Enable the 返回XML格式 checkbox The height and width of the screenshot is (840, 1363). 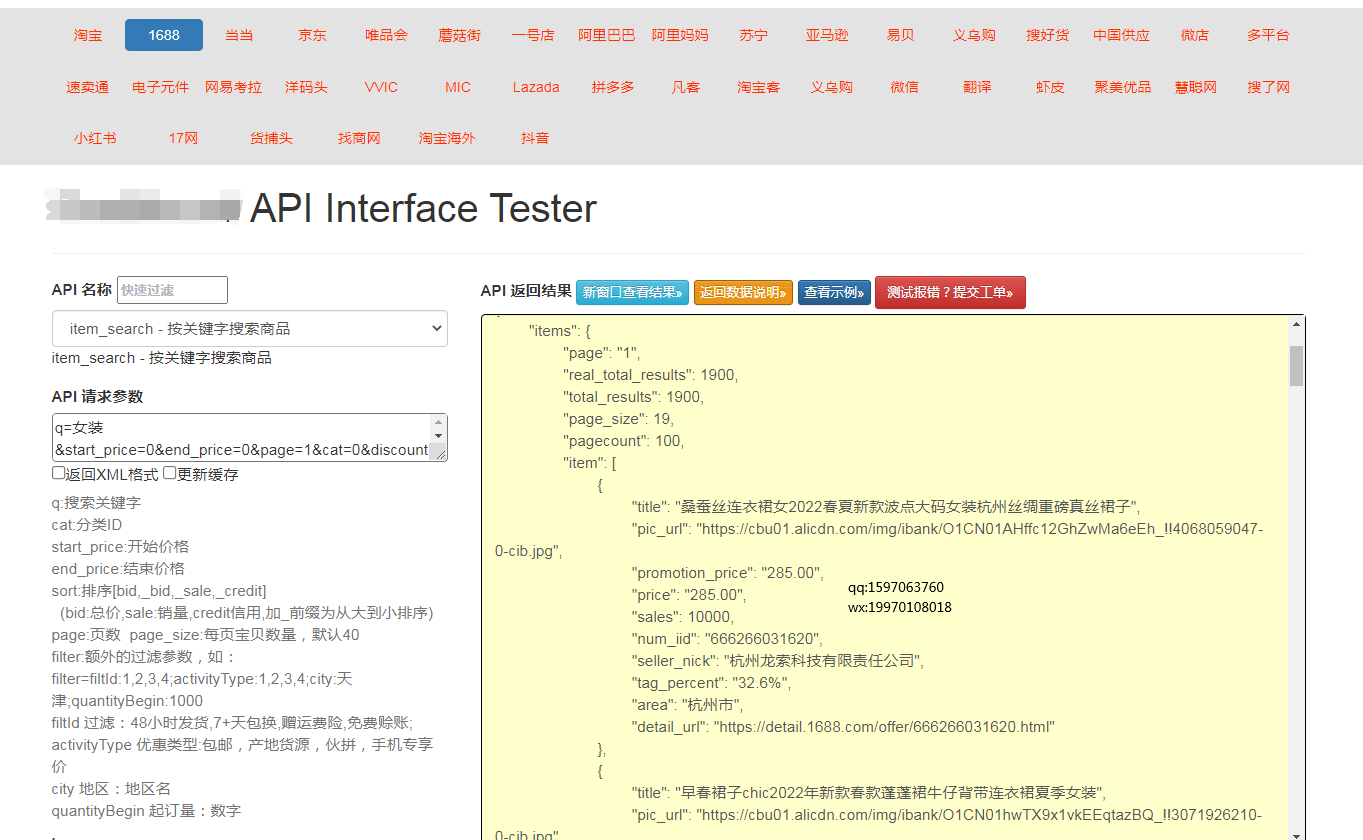point(59,473)
